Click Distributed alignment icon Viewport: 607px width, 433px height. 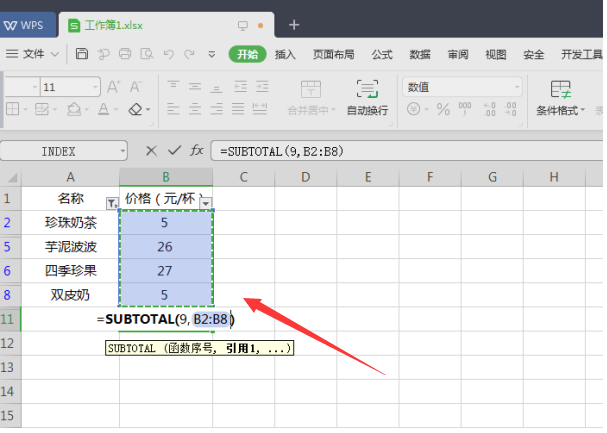coord(260,109)
